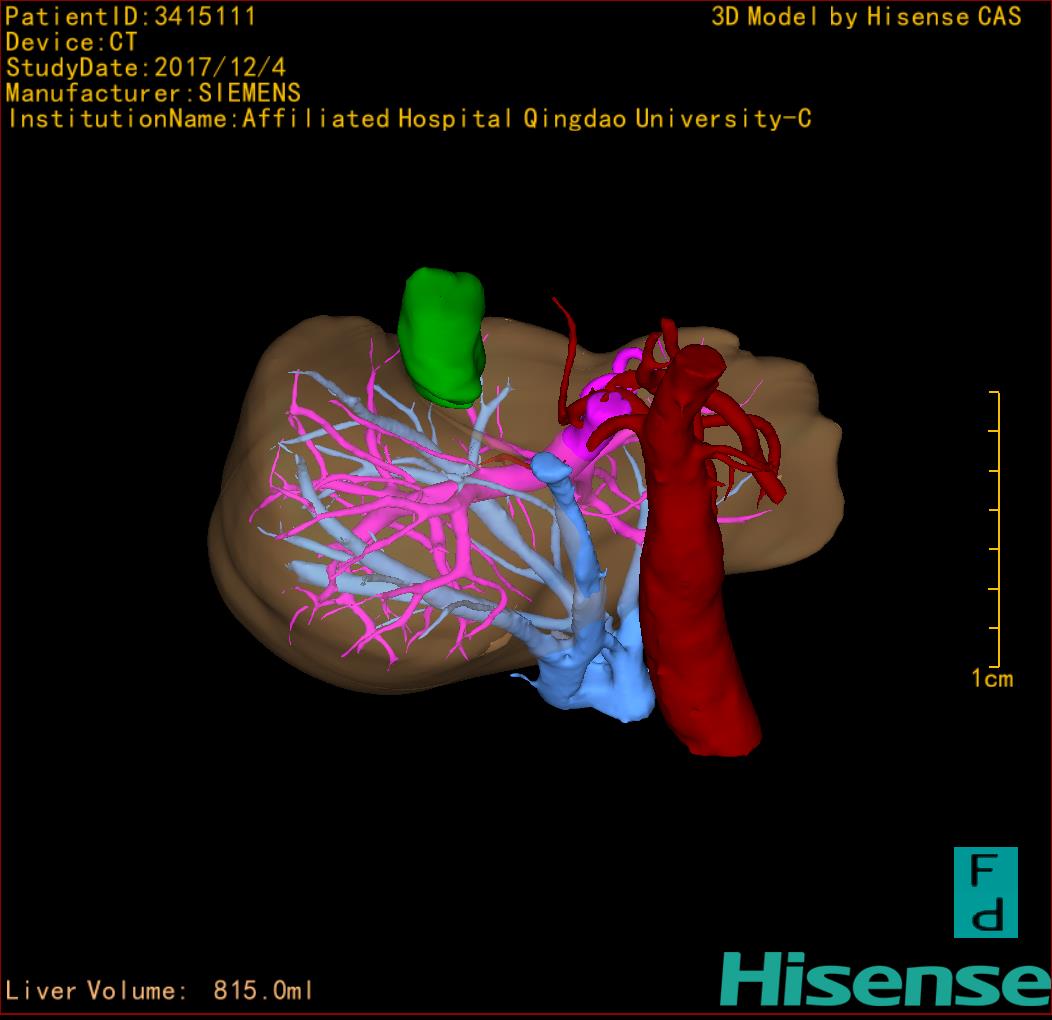This screenshot has width=1052, height=1020.
Task: Click the Device:CT label
Action: pyautogui.click(x=72, y=42)
